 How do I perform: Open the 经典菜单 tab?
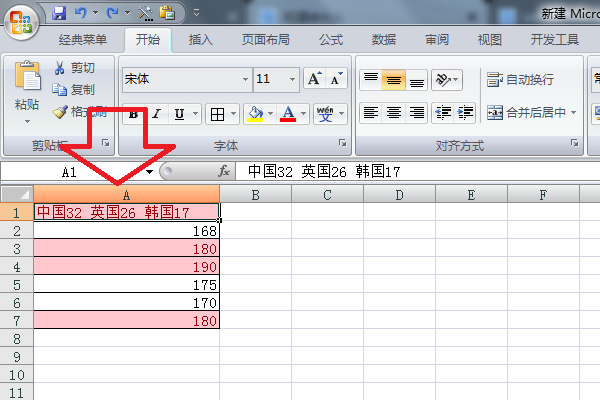point(83,39)
